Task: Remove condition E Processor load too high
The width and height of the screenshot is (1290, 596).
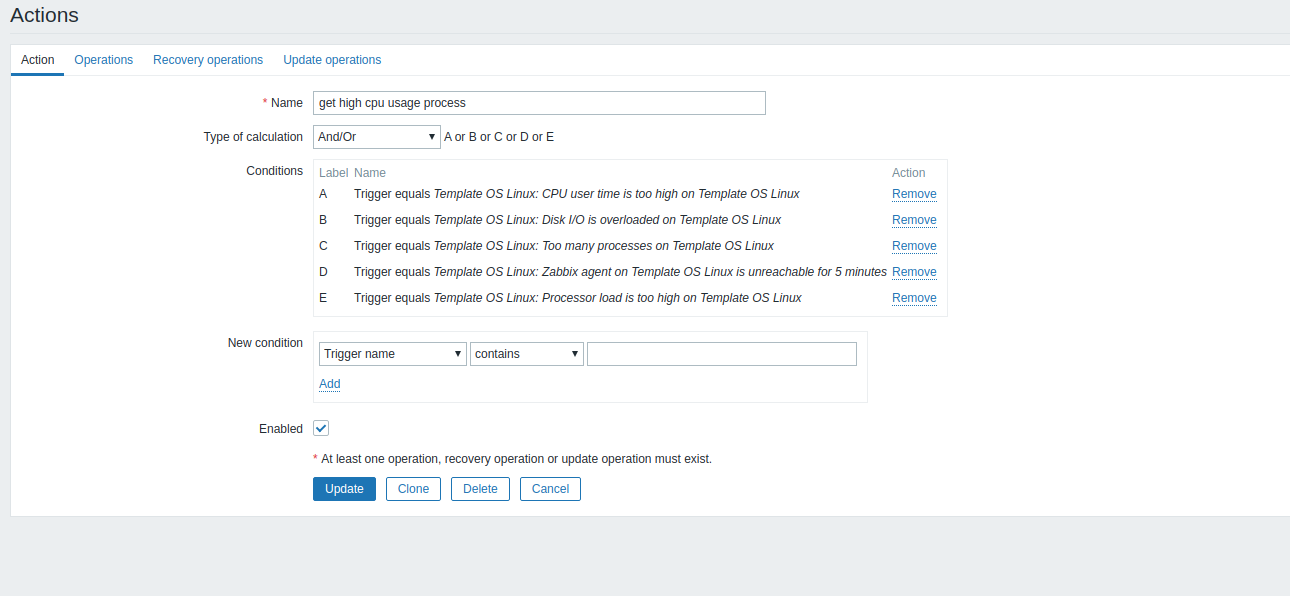Action: pyautogui.click(x=914, y=298)
